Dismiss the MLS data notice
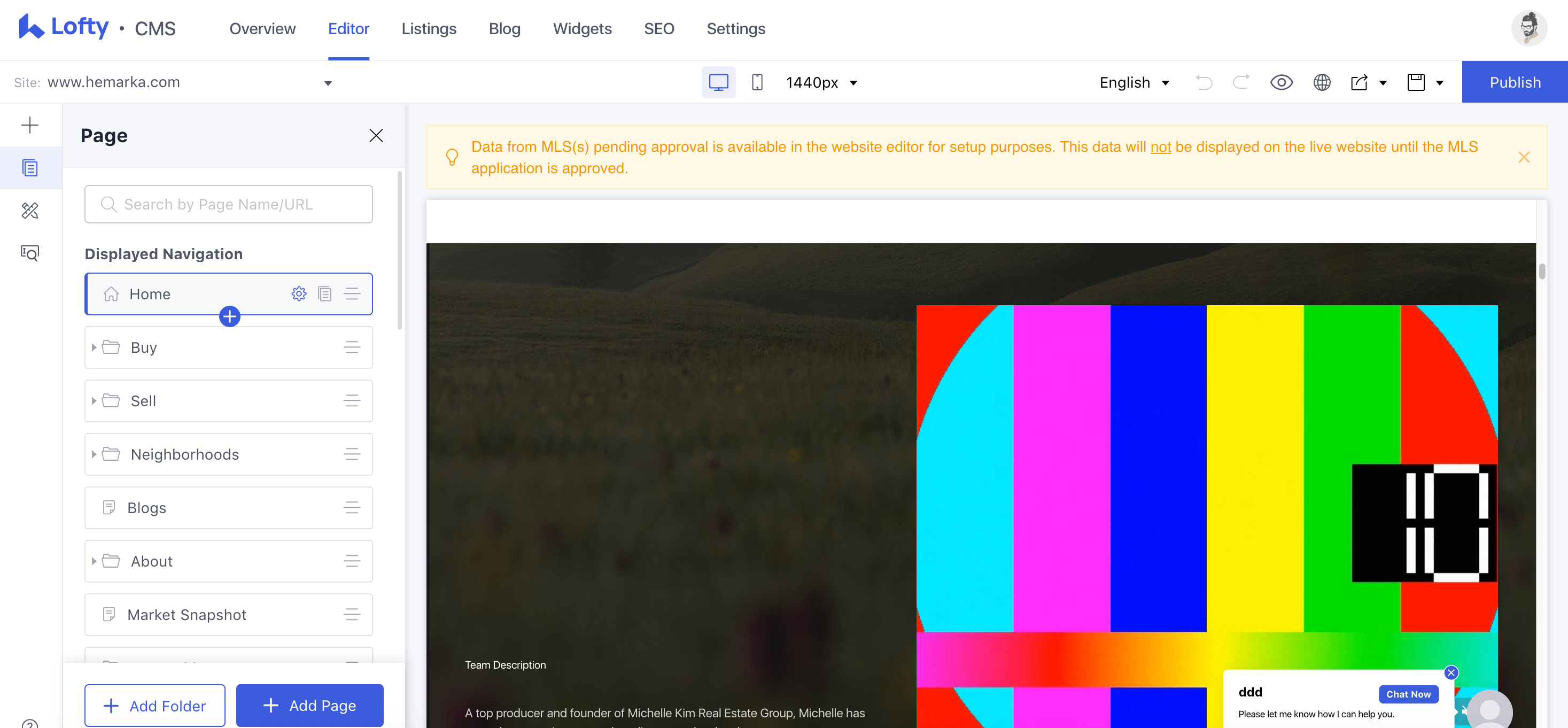 pos(1524,157)
